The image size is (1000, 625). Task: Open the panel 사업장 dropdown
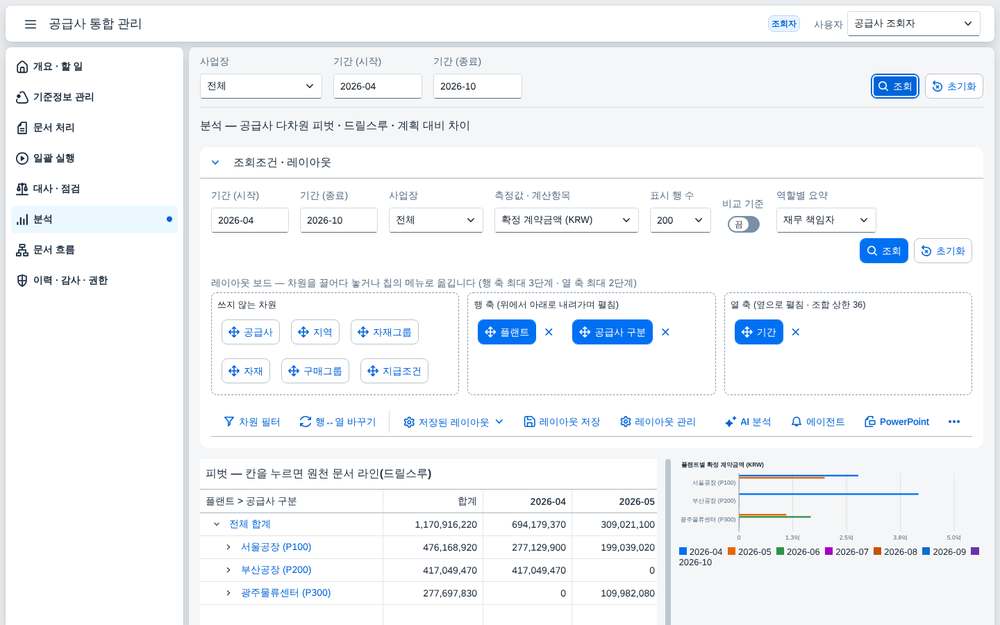[436, 220]
